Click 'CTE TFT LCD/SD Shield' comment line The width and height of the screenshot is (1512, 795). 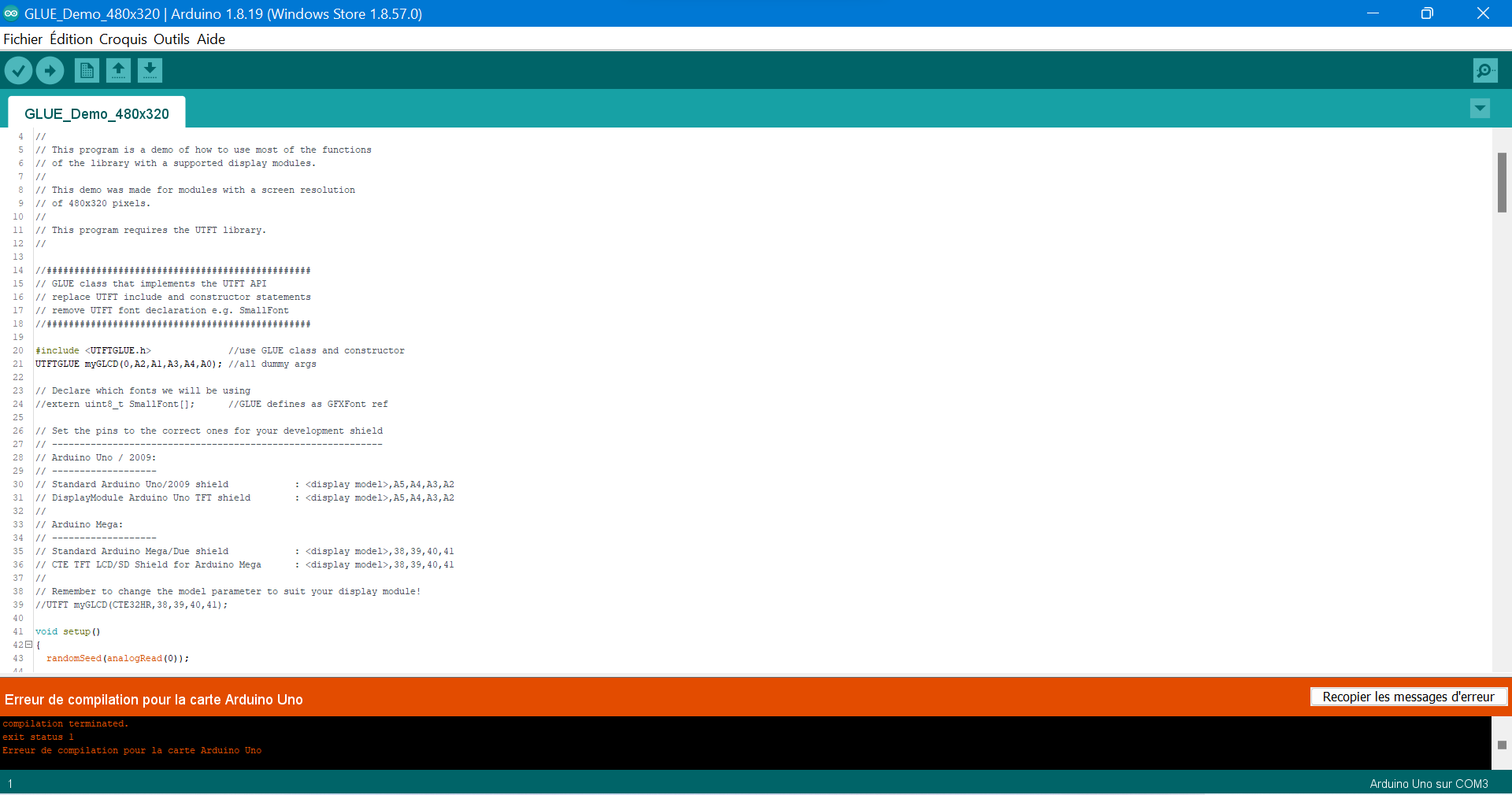[245, 565]
